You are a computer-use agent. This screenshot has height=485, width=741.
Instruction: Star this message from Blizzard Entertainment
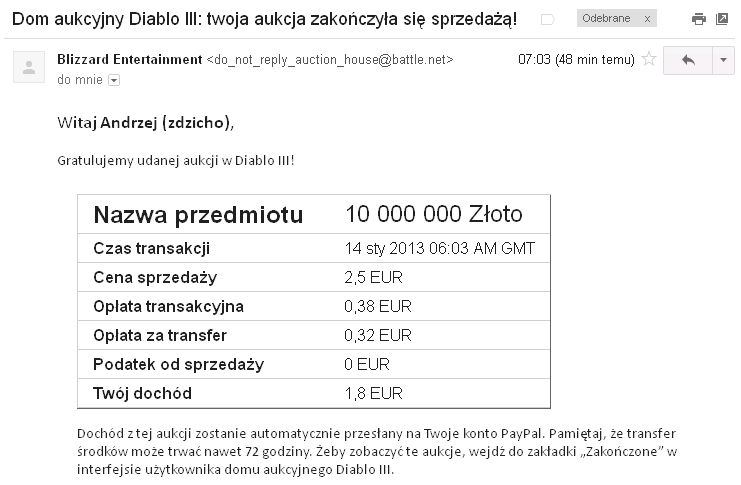[x=649, y=59]
